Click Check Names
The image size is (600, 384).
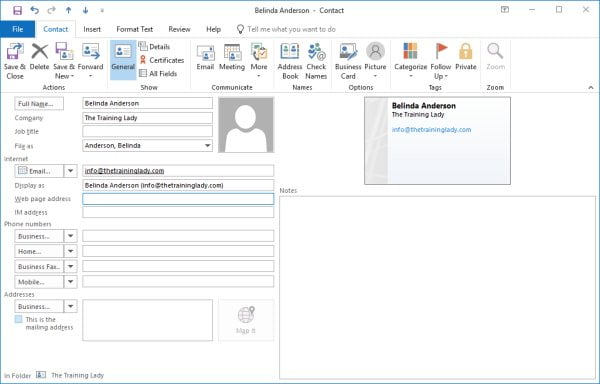(x=316, y=61)
